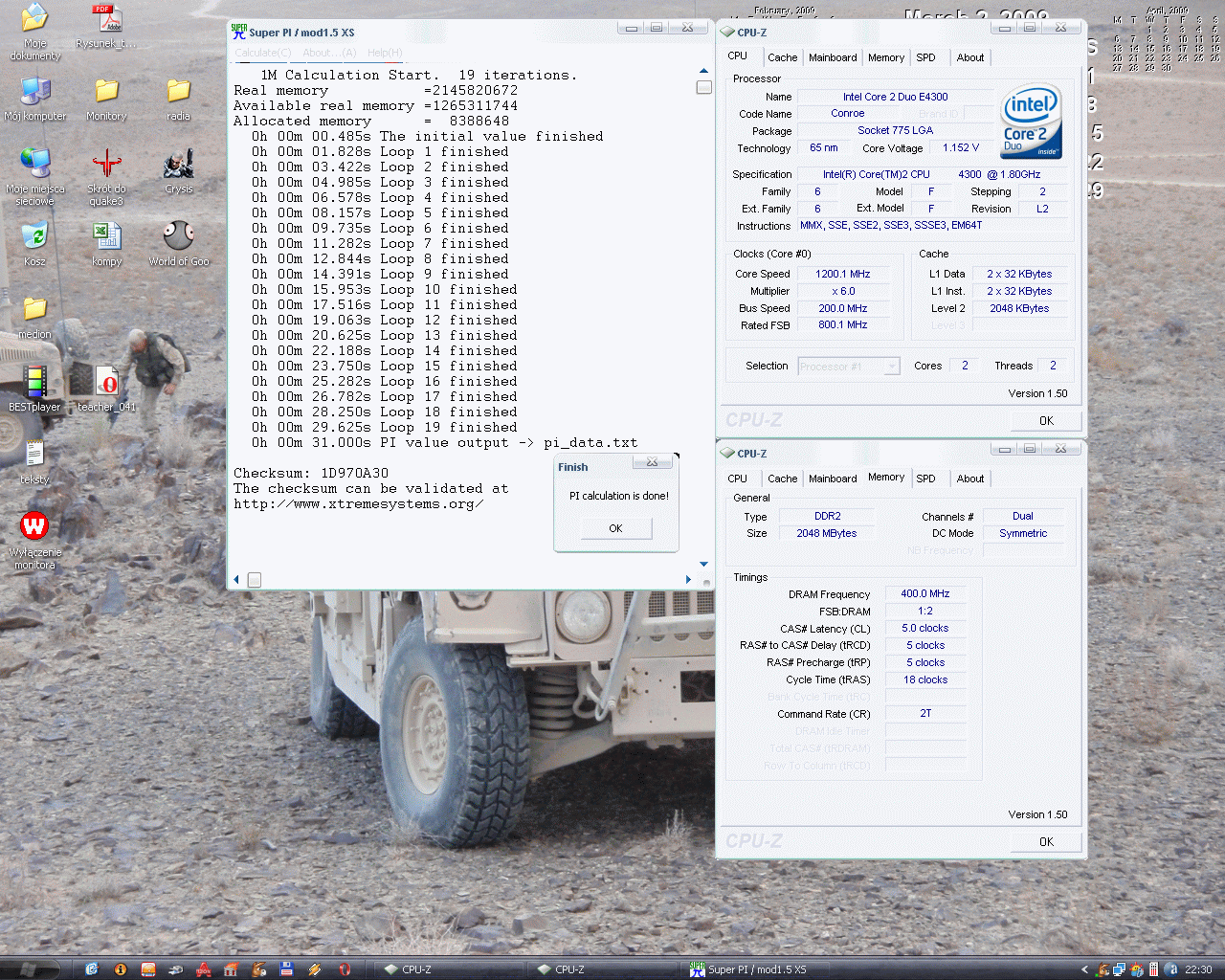
Task: Open the About tab in lower CPU-Z
Action: [x=969, y=479]
